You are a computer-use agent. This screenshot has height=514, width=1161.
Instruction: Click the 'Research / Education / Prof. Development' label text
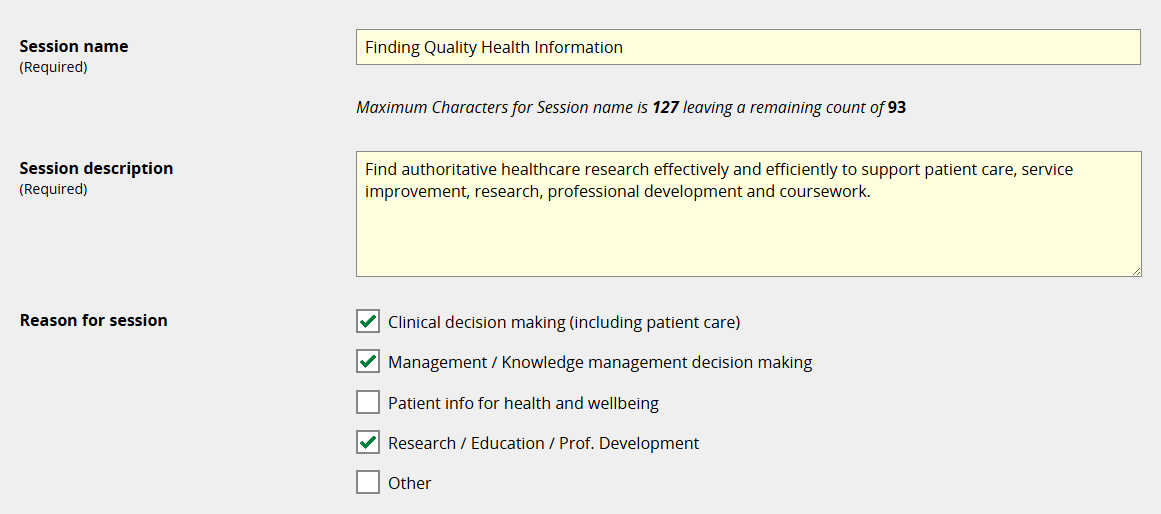click(x=543, y=443)
